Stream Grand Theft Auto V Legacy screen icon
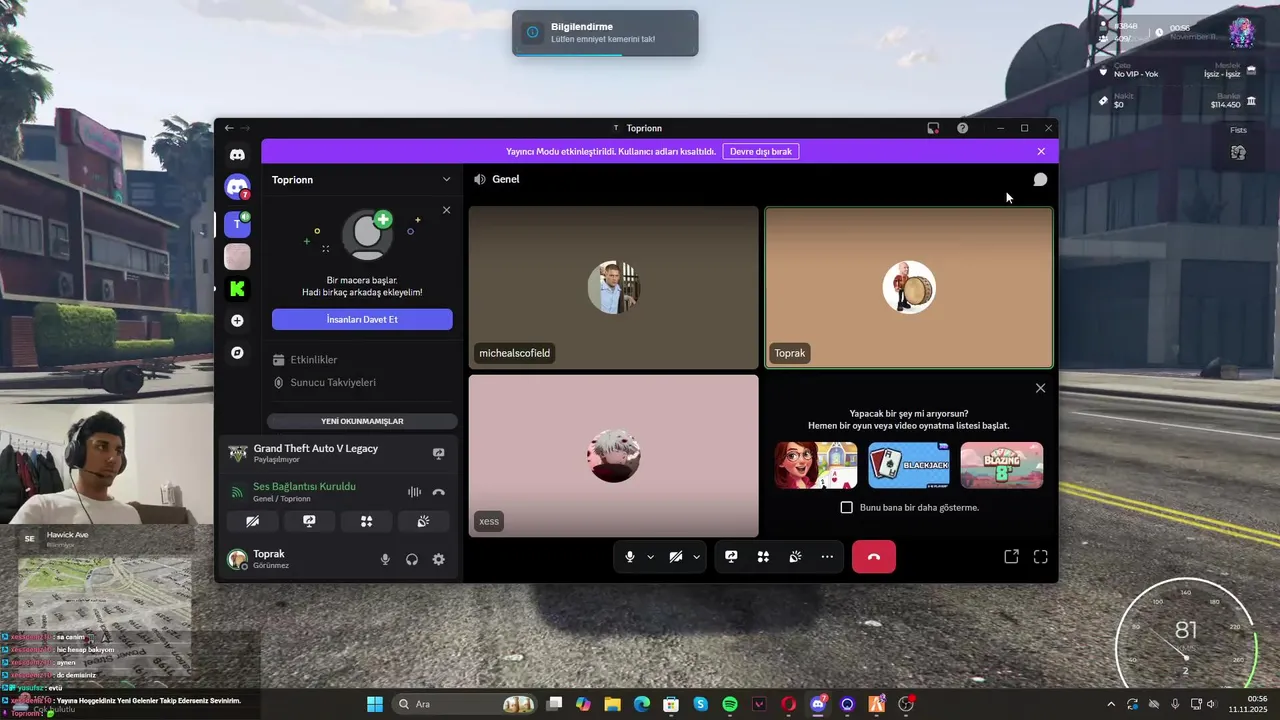This screenshot has height=720, width=1280. click(x=438, y=453)
